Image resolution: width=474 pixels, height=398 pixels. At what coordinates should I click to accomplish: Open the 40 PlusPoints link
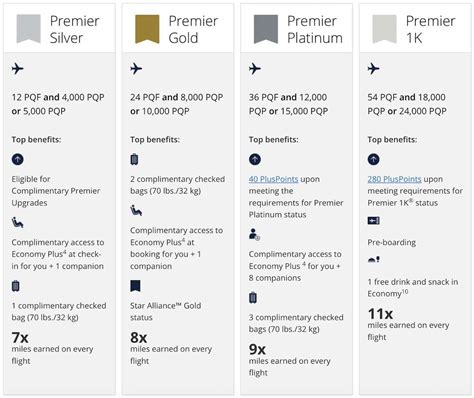[273, 179]
